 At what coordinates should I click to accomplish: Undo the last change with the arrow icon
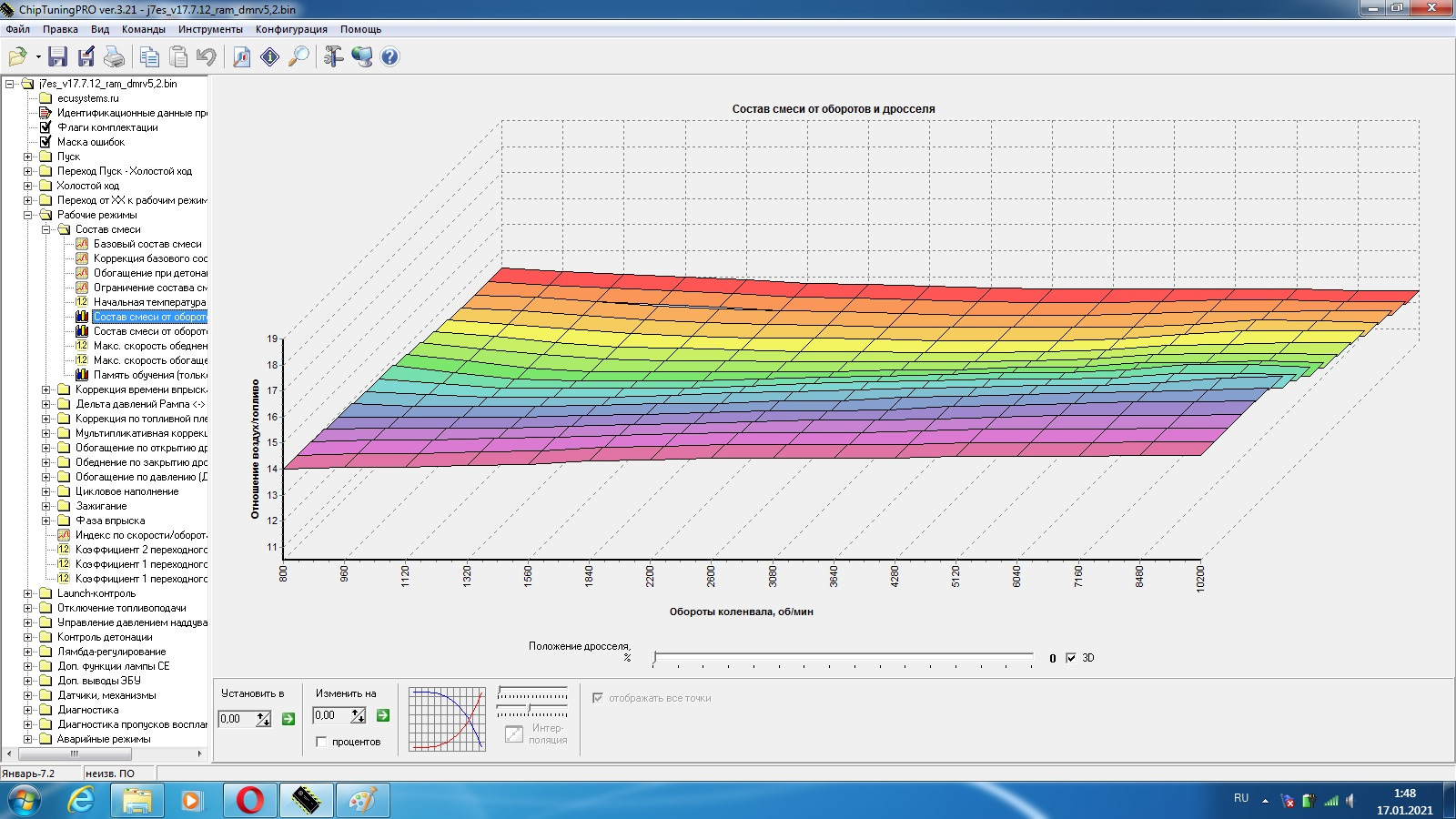pyautogui.click(x=207, y=57)
